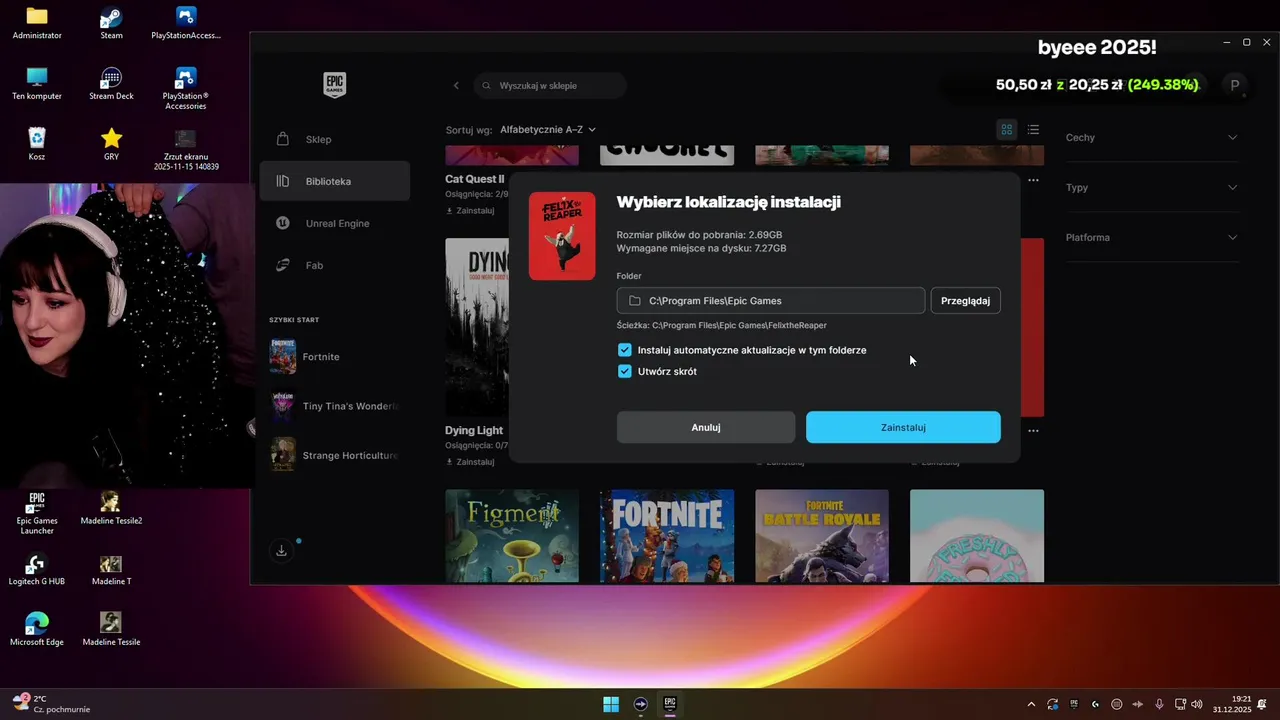Click Zainstaluj link under Dying Light

(x=470, y=462)
